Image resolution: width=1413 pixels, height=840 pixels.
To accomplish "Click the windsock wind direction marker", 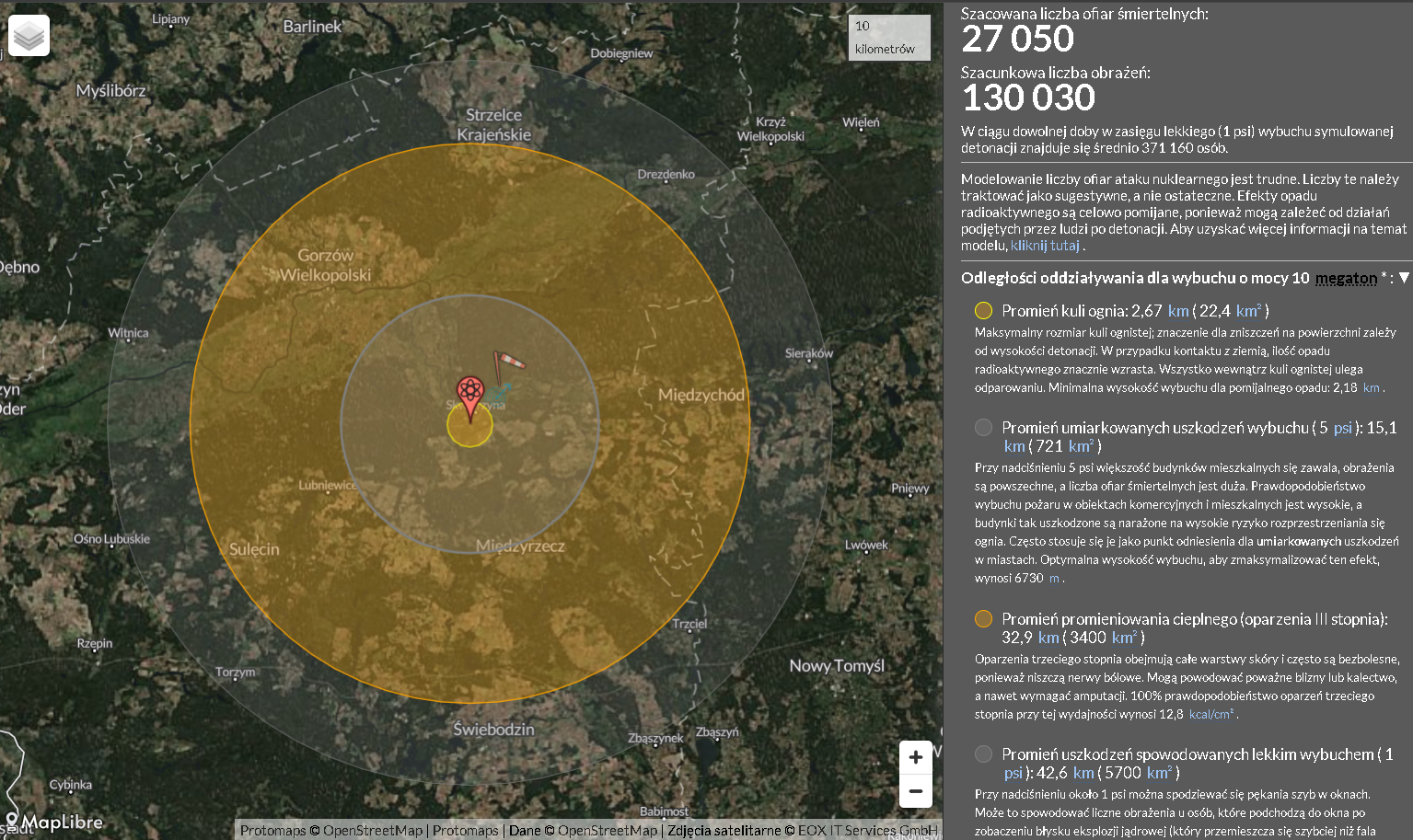I will [507, 364].
